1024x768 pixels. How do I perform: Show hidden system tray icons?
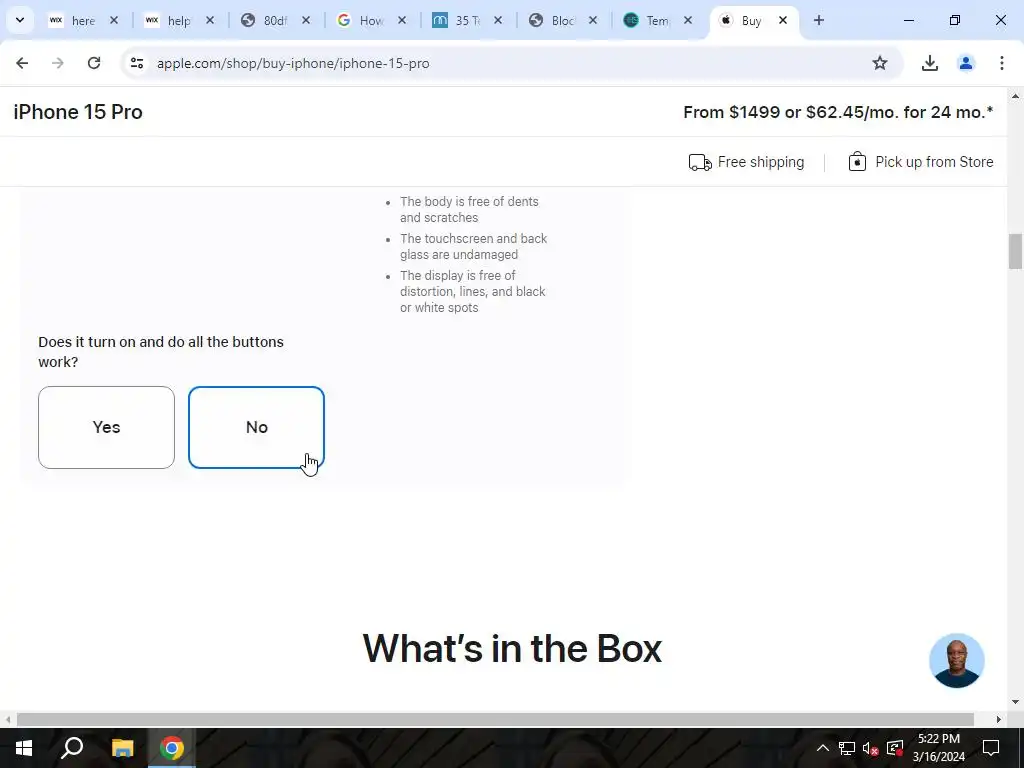[x=823, y=748]
